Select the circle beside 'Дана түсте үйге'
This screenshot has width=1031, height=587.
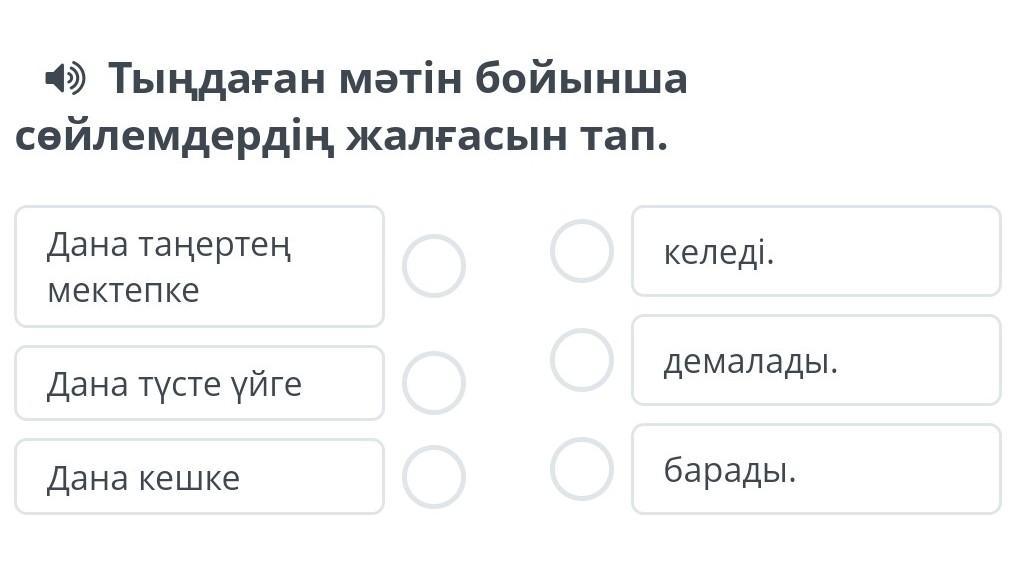click(434, 383)
